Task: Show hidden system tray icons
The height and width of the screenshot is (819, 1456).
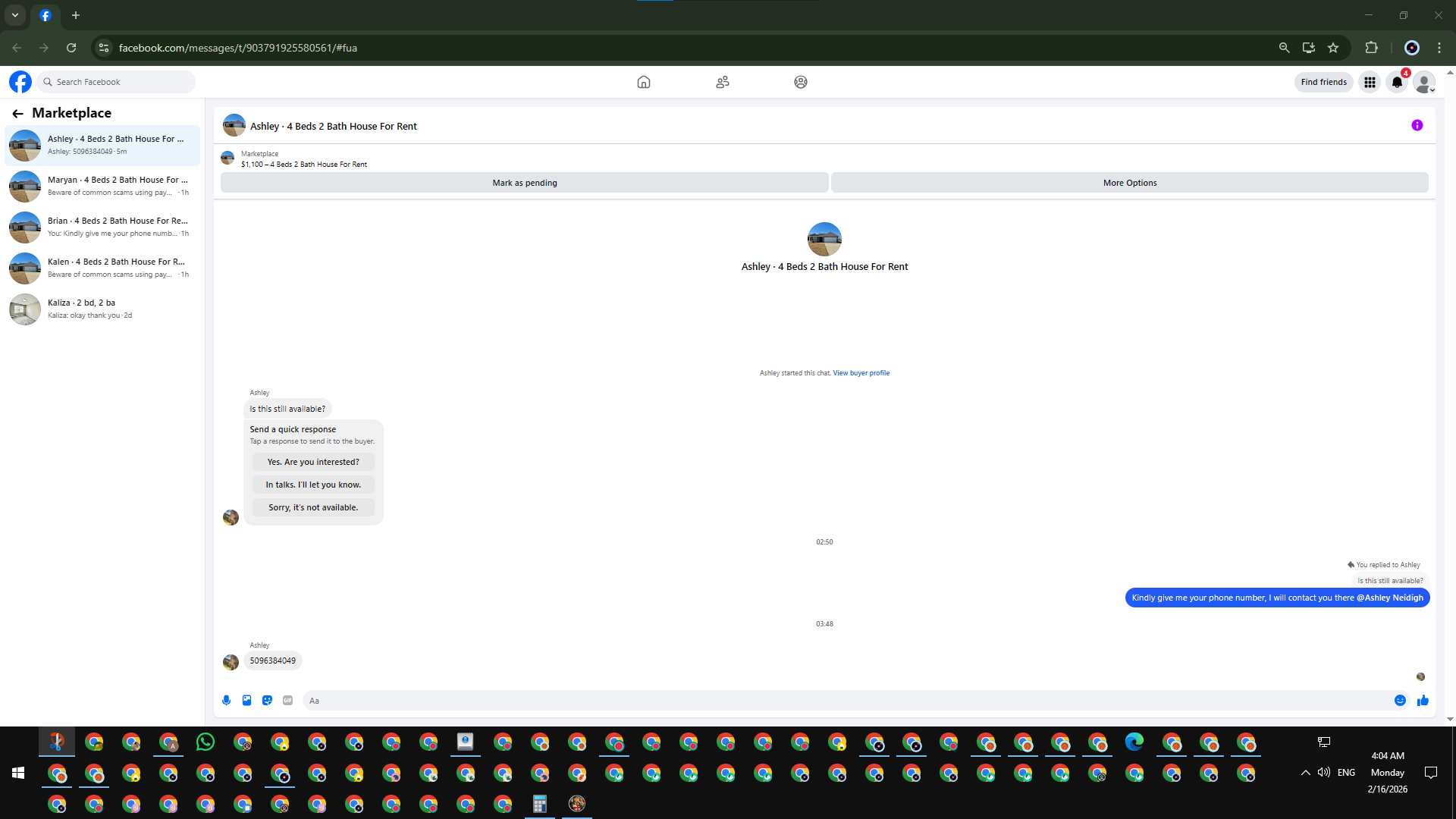Action: [1305, 773]
